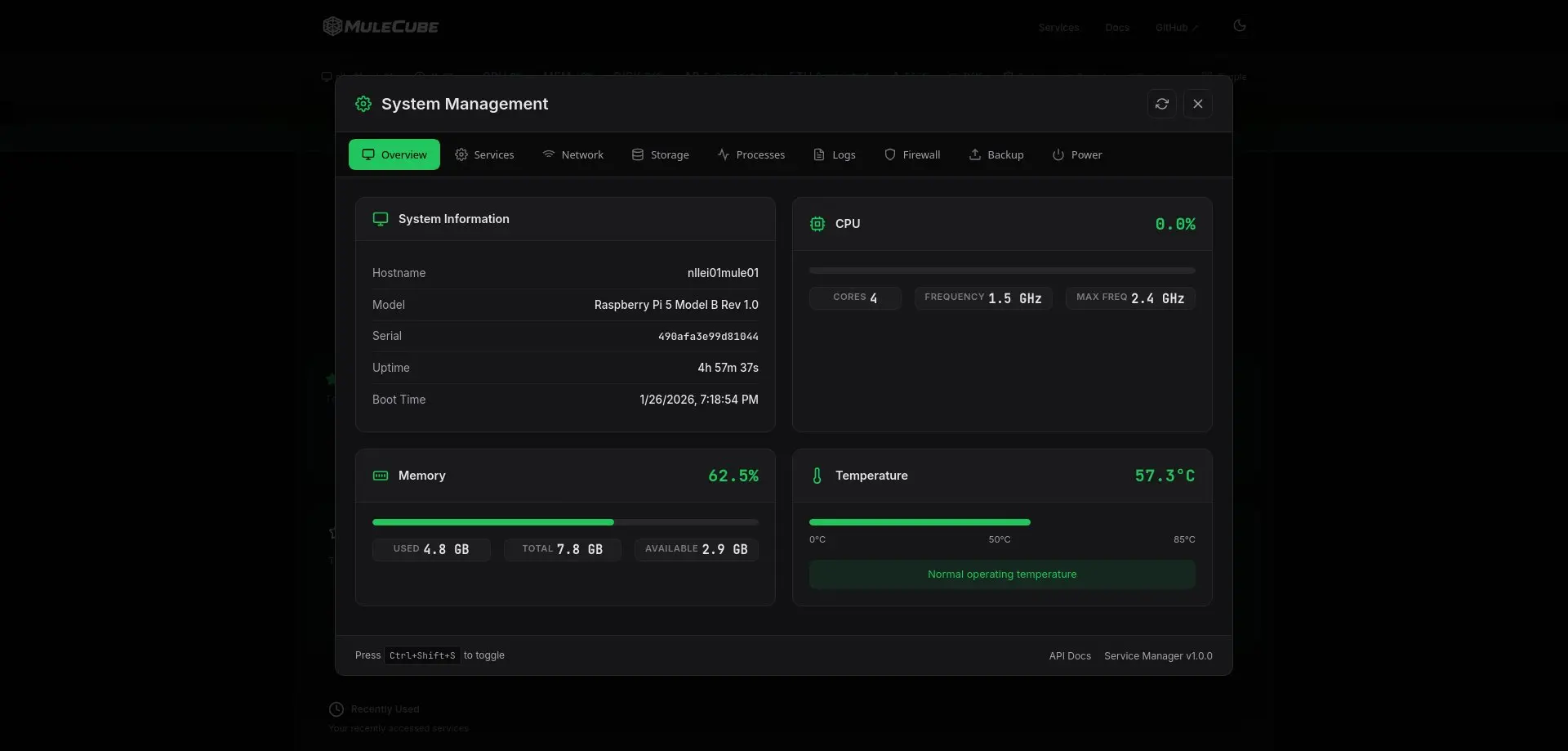Click the serial number 490afa3e99d81044

tap(708, 337)
